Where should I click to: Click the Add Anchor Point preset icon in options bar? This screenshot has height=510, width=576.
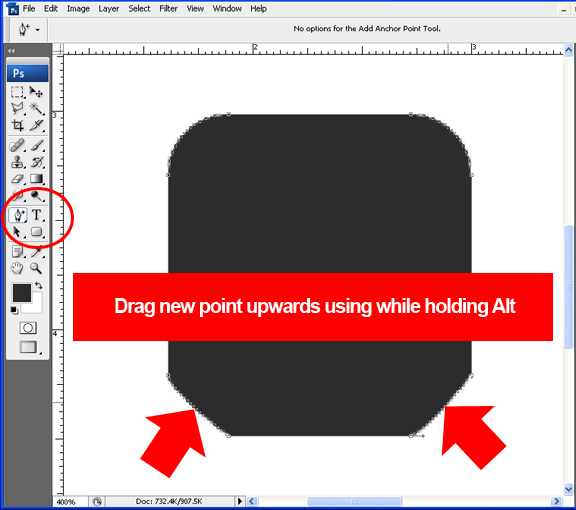point(24,29)
